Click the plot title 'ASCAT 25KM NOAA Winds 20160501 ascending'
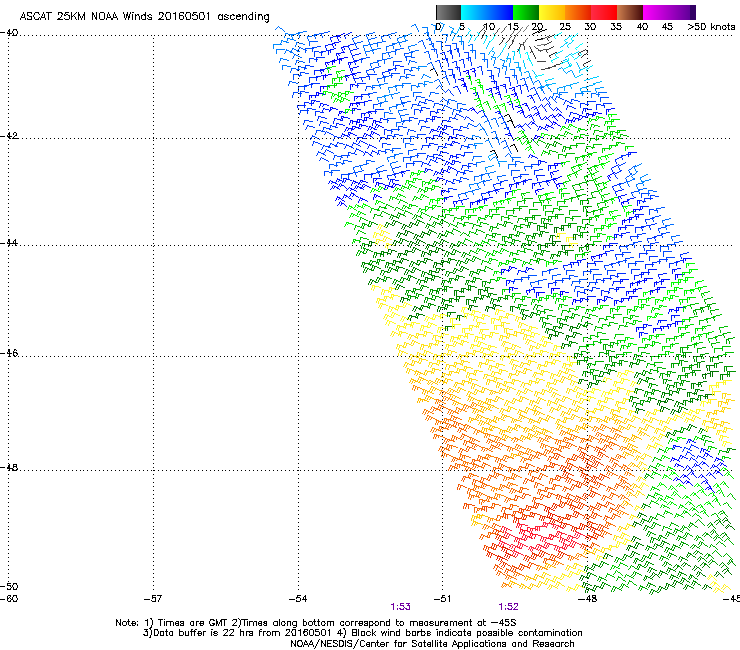This screenshot has width=740, height=650. (x=144, y=17)
